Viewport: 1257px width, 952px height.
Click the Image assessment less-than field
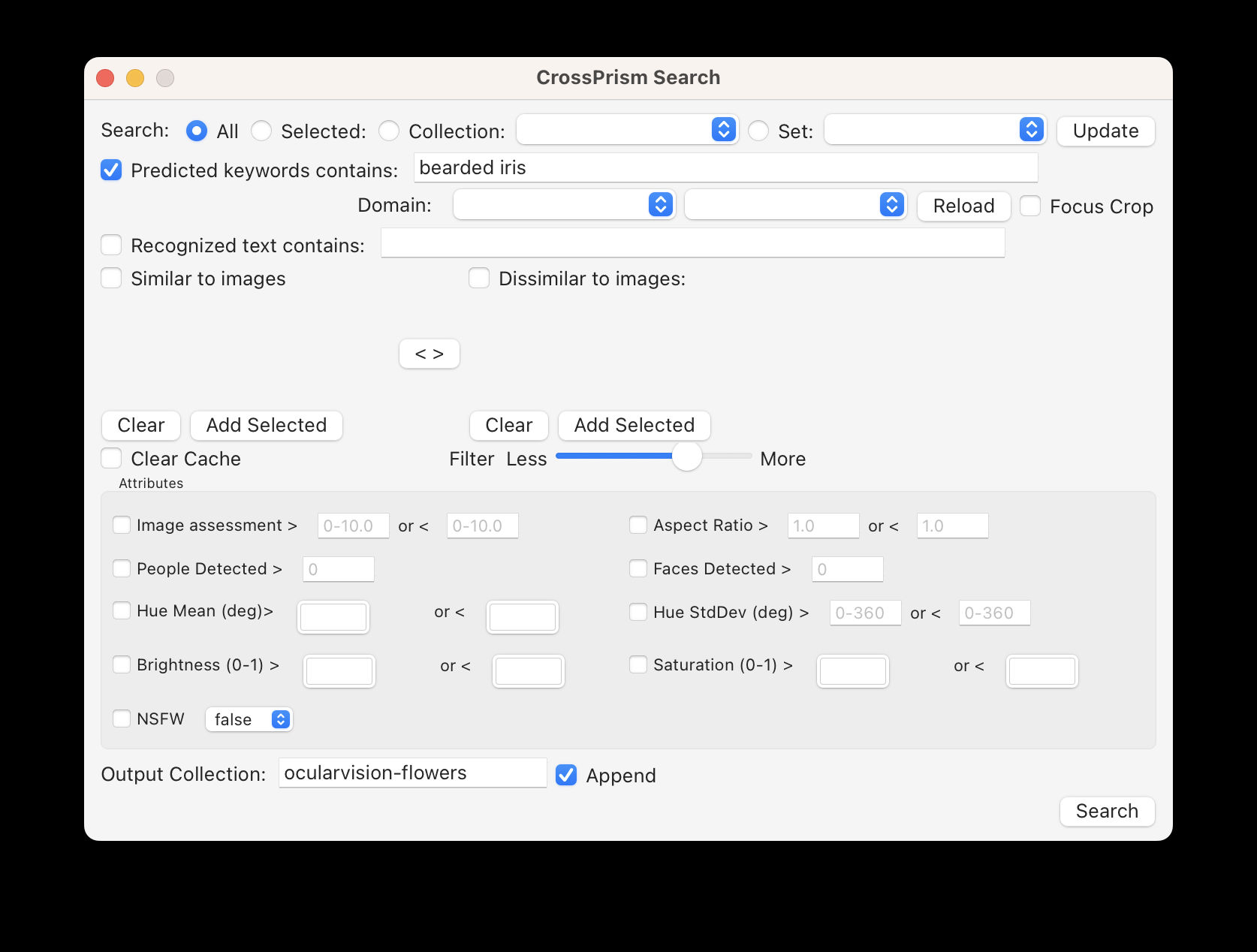483,526
